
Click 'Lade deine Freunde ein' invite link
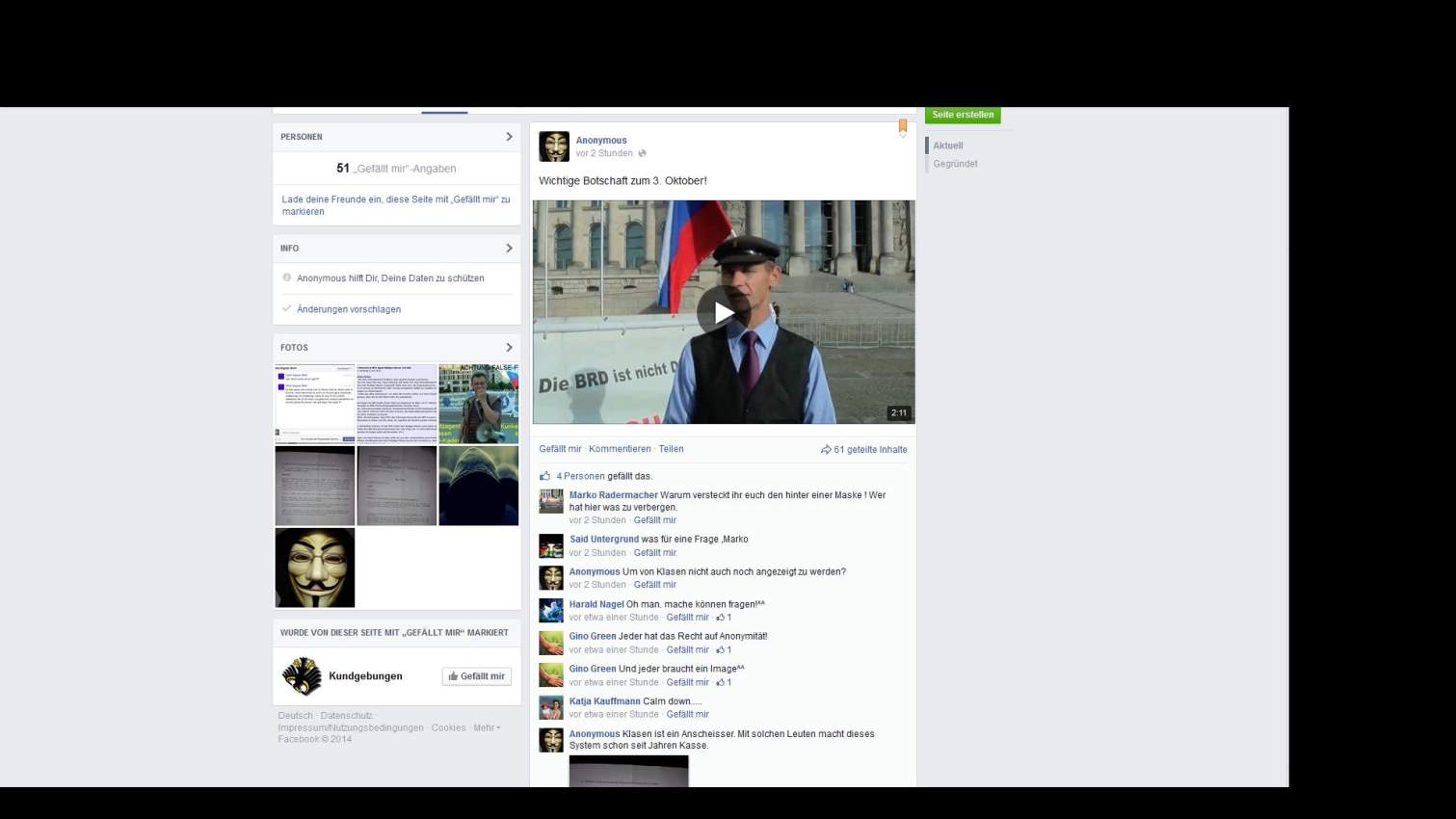click(x=396, y=205)
